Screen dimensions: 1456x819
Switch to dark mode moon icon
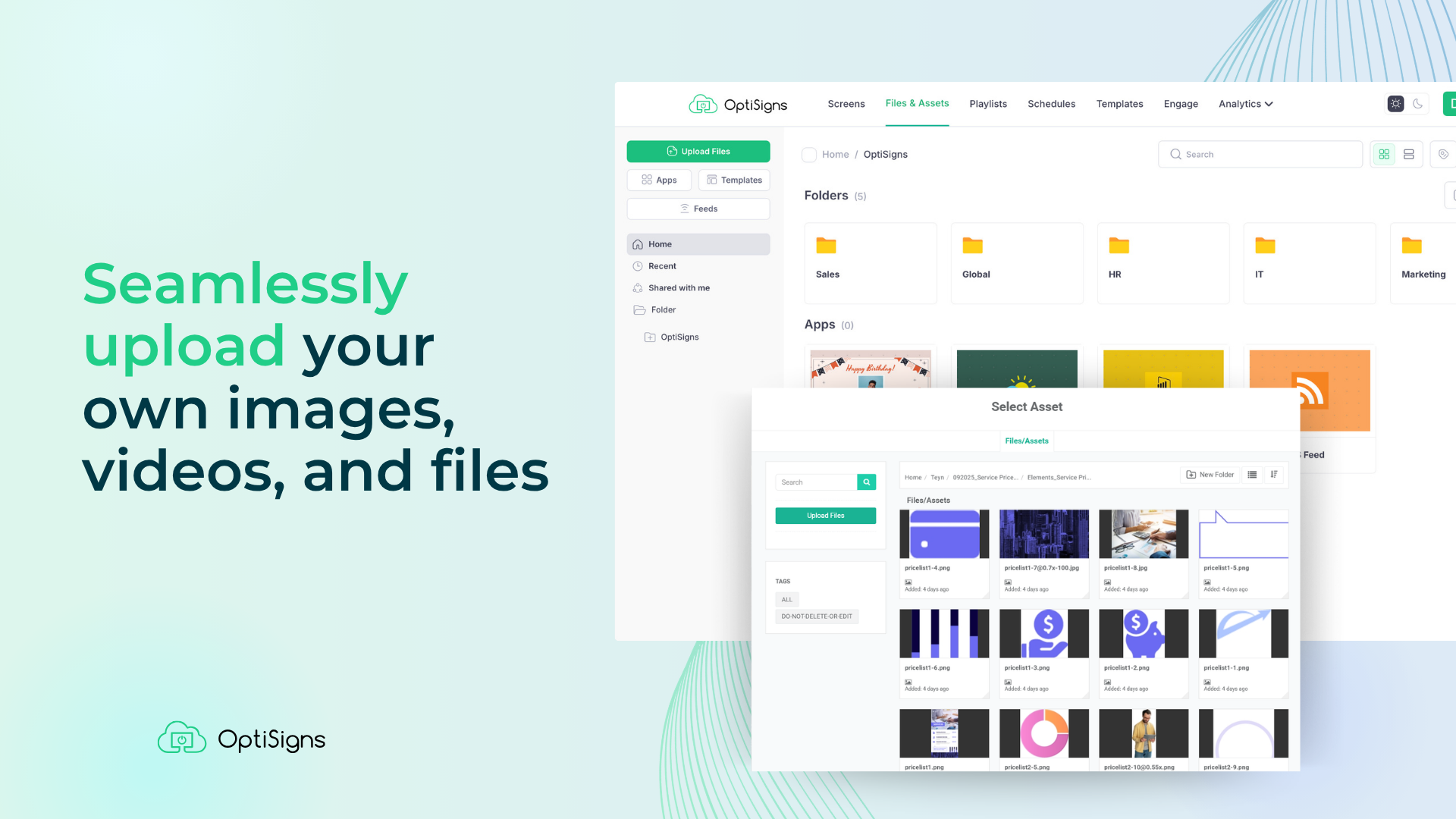1417,104
